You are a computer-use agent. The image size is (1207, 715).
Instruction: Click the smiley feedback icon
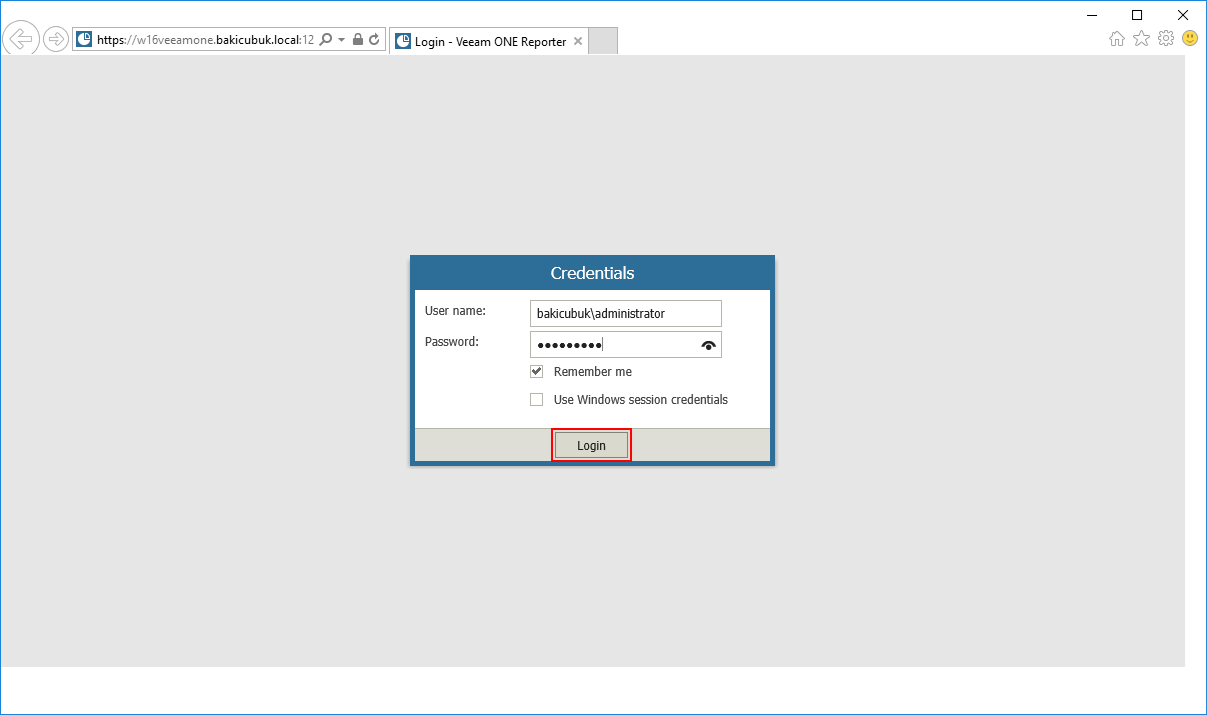click(x=1190, y=38)
